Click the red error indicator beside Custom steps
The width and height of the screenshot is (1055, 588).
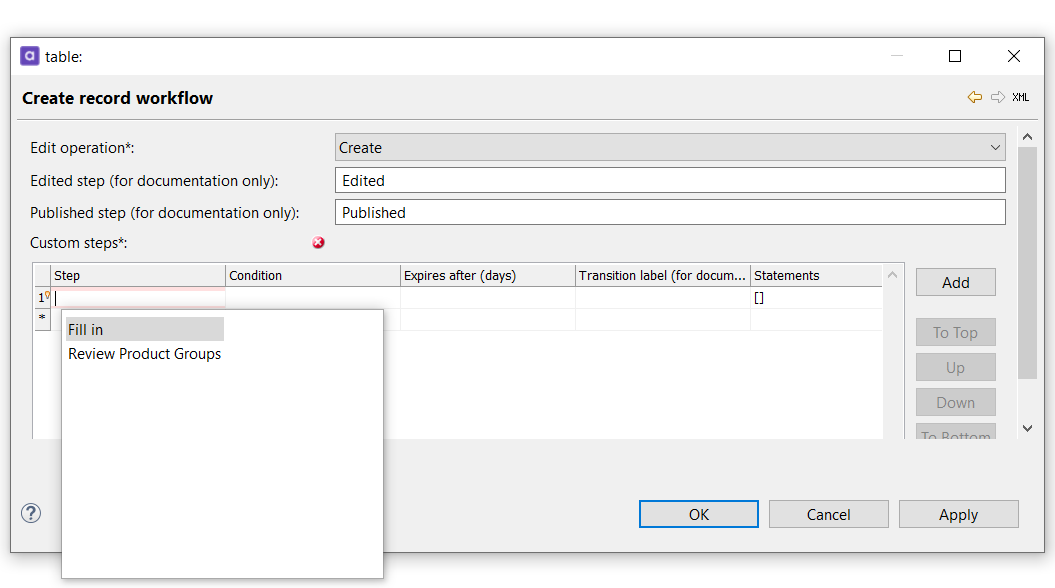tap(318, 243)
